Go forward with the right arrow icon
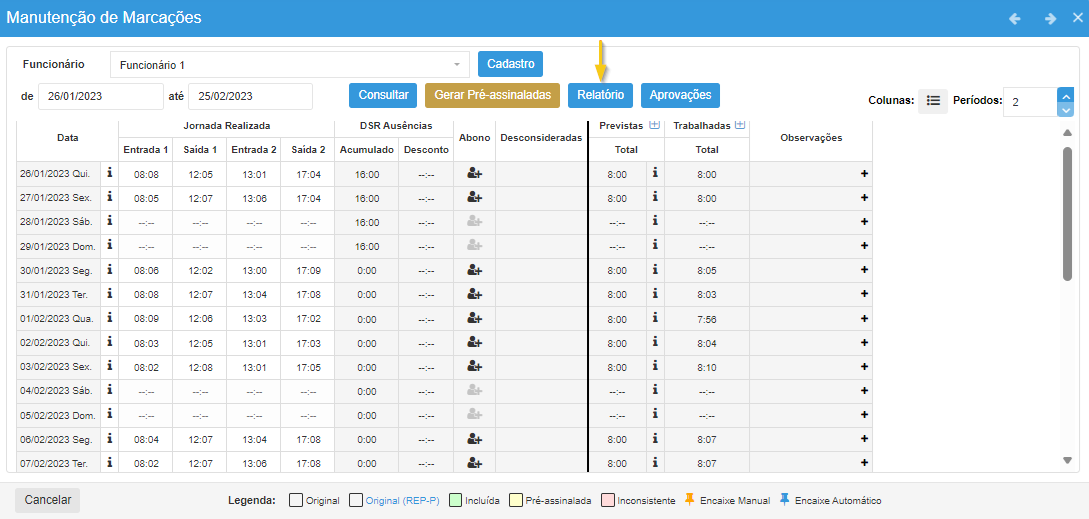The width and height of the screenshot is (1089, 519). coord(1050,18)
